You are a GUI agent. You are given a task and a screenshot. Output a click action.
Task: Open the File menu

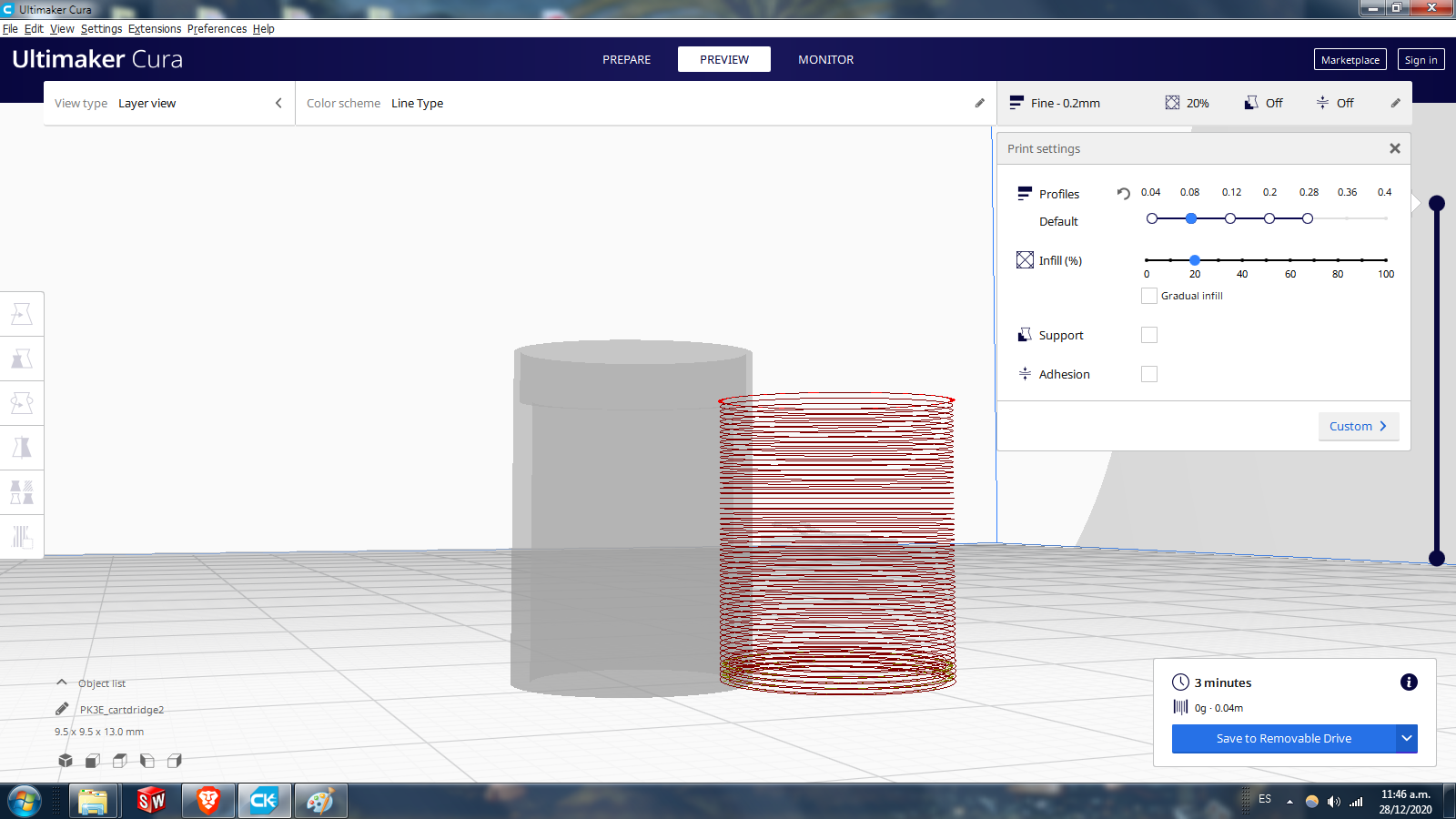point(10,29)
